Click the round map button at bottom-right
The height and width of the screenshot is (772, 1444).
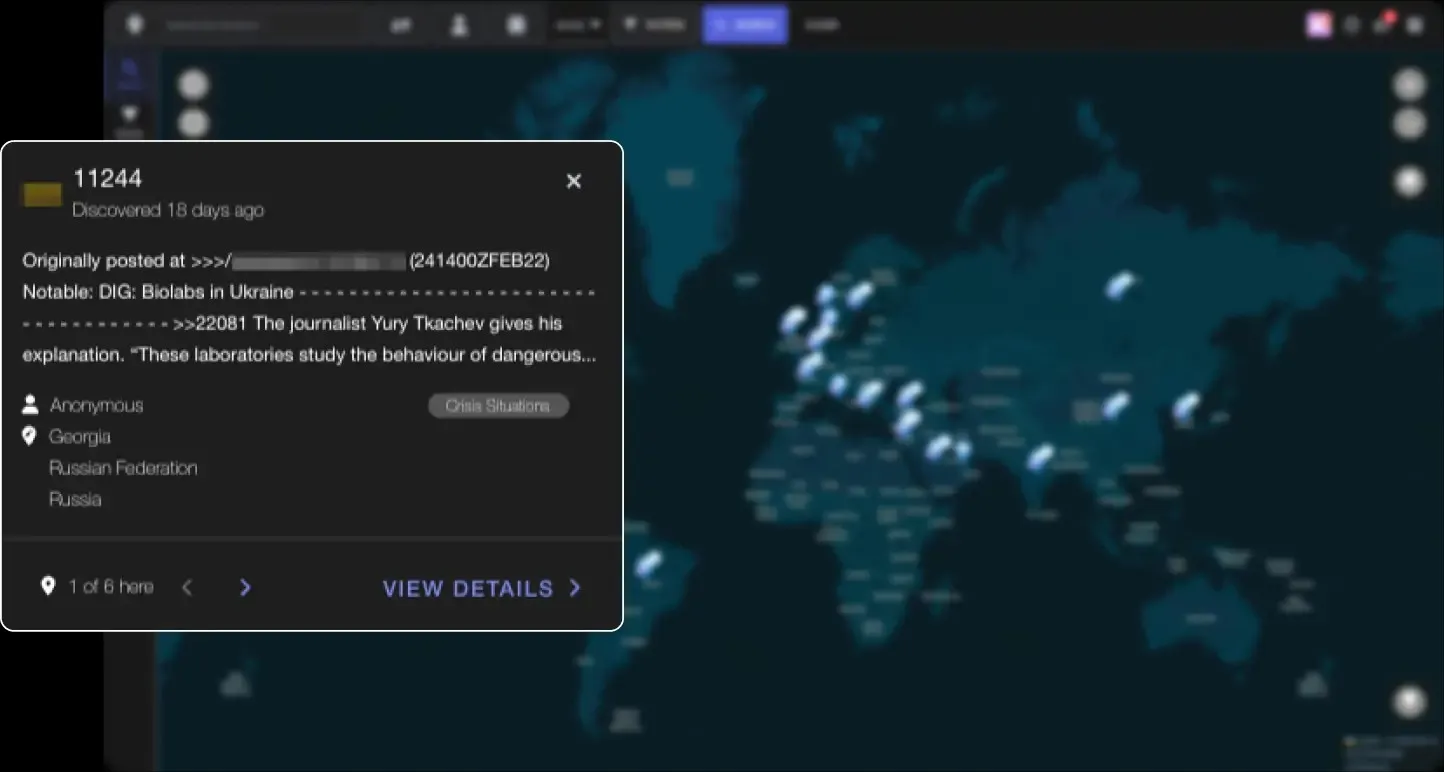pyautogui.click(x=1409, y=701)
